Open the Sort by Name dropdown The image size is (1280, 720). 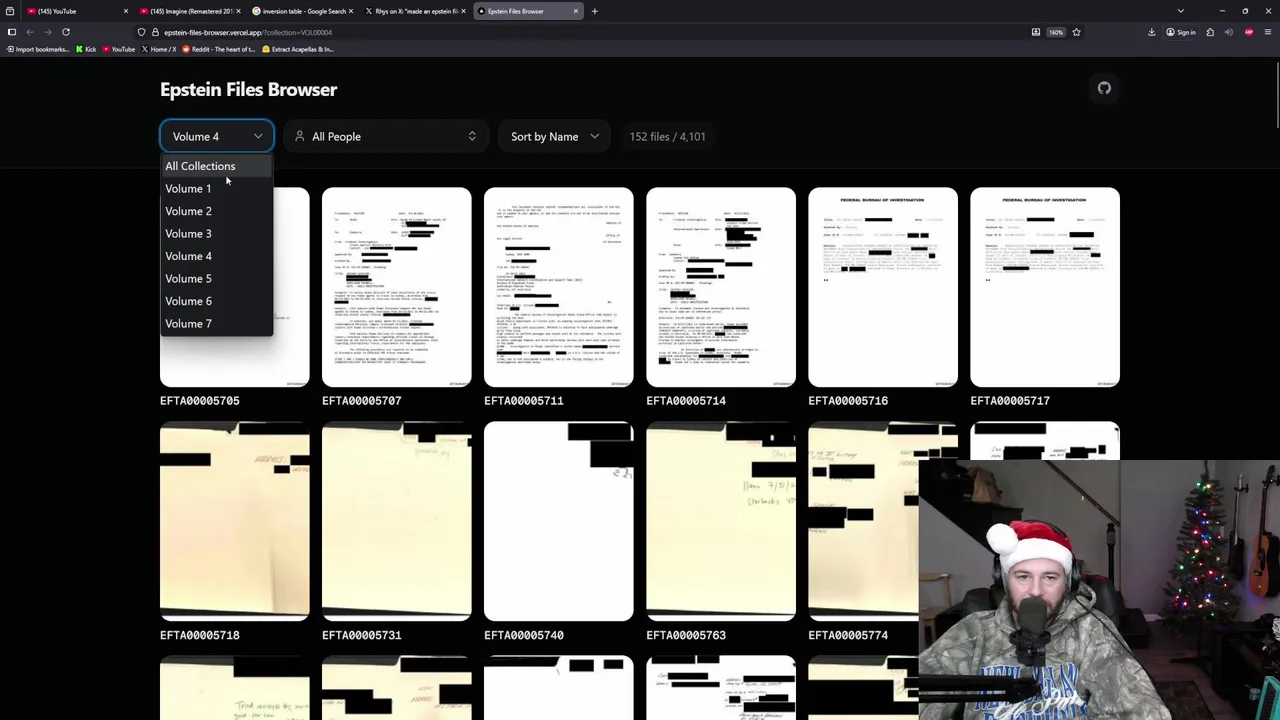coord(555,136)
